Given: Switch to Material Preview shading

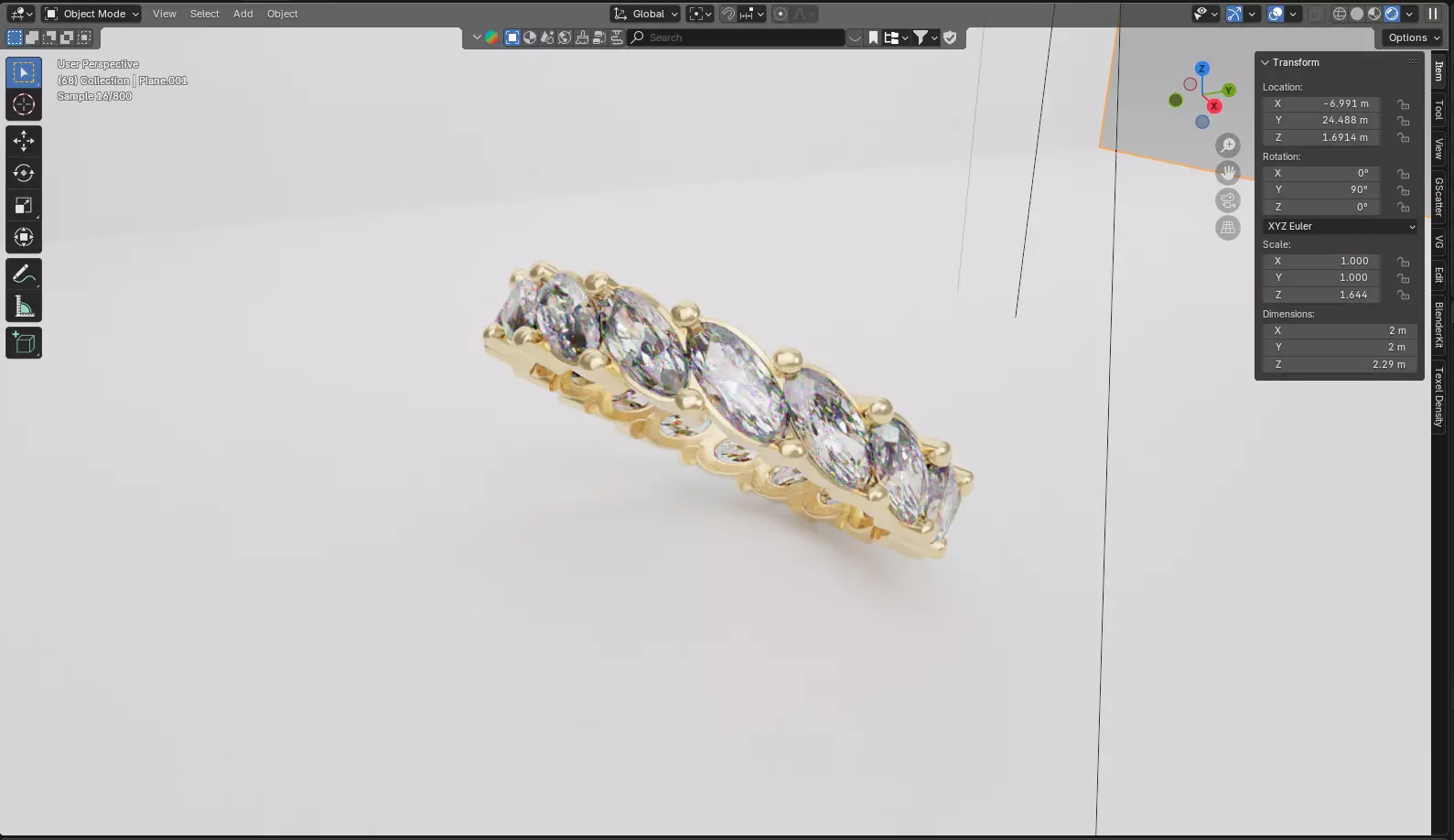Looking at the screenshot, I should 1374,14.
